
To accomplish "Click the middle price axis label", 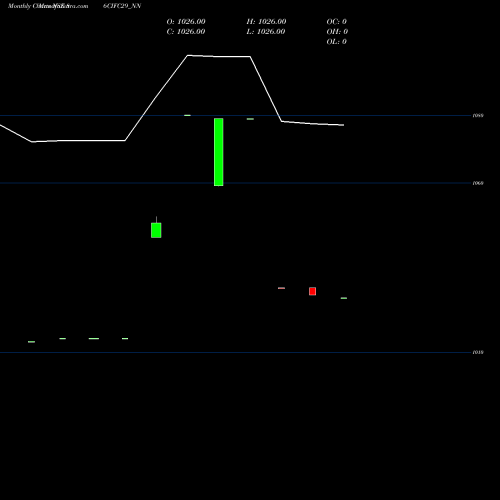I will coord(478,183).
